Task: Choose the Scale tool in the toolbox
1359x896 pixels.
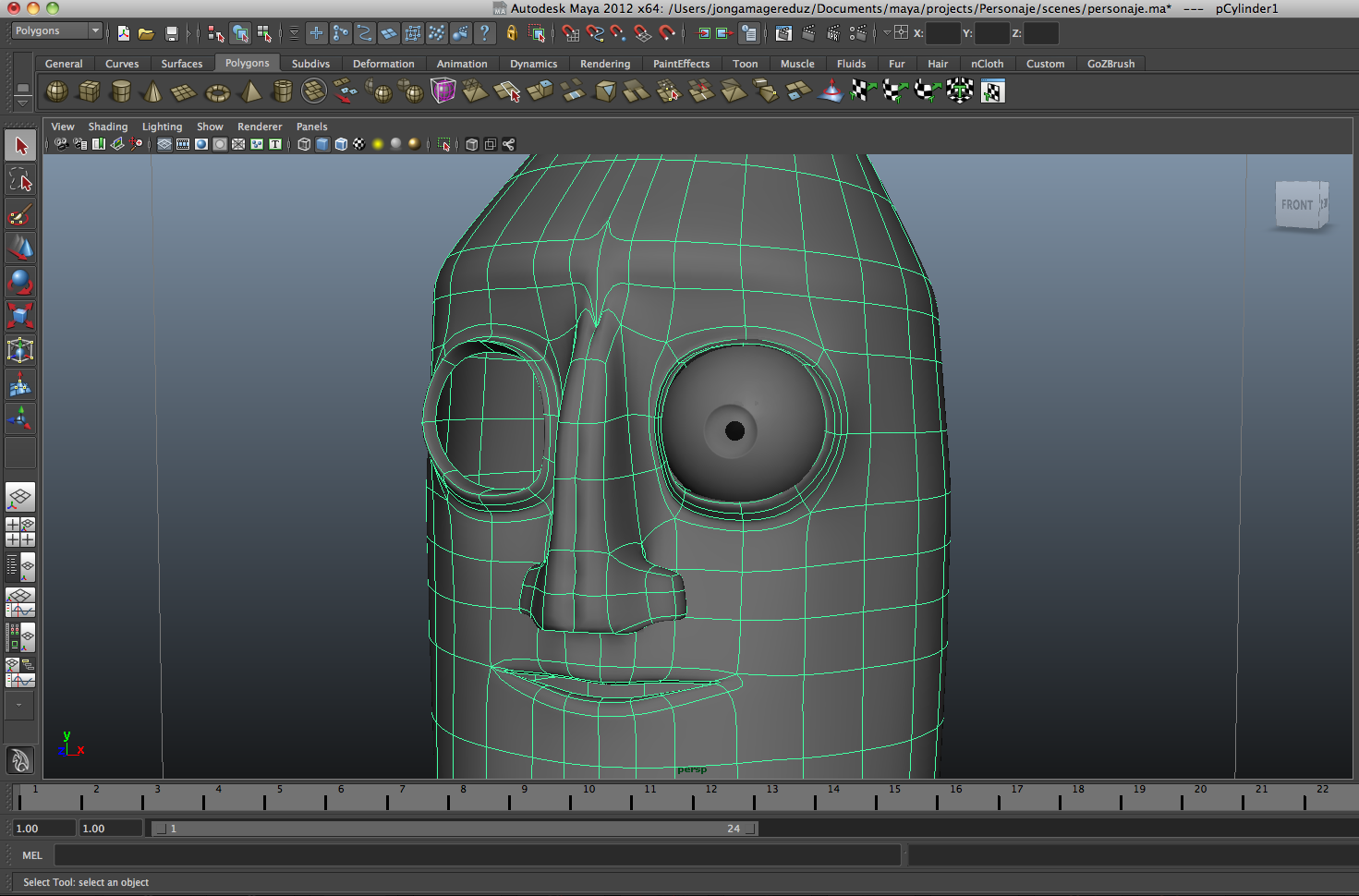Action: 20,316
